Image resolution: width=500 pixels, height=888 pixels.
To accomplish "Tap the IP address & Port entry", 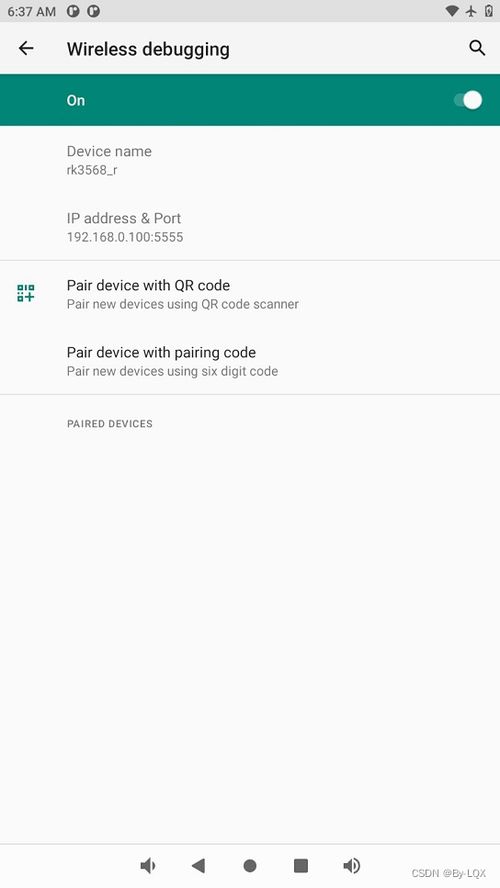I will (x=250, y=227).
